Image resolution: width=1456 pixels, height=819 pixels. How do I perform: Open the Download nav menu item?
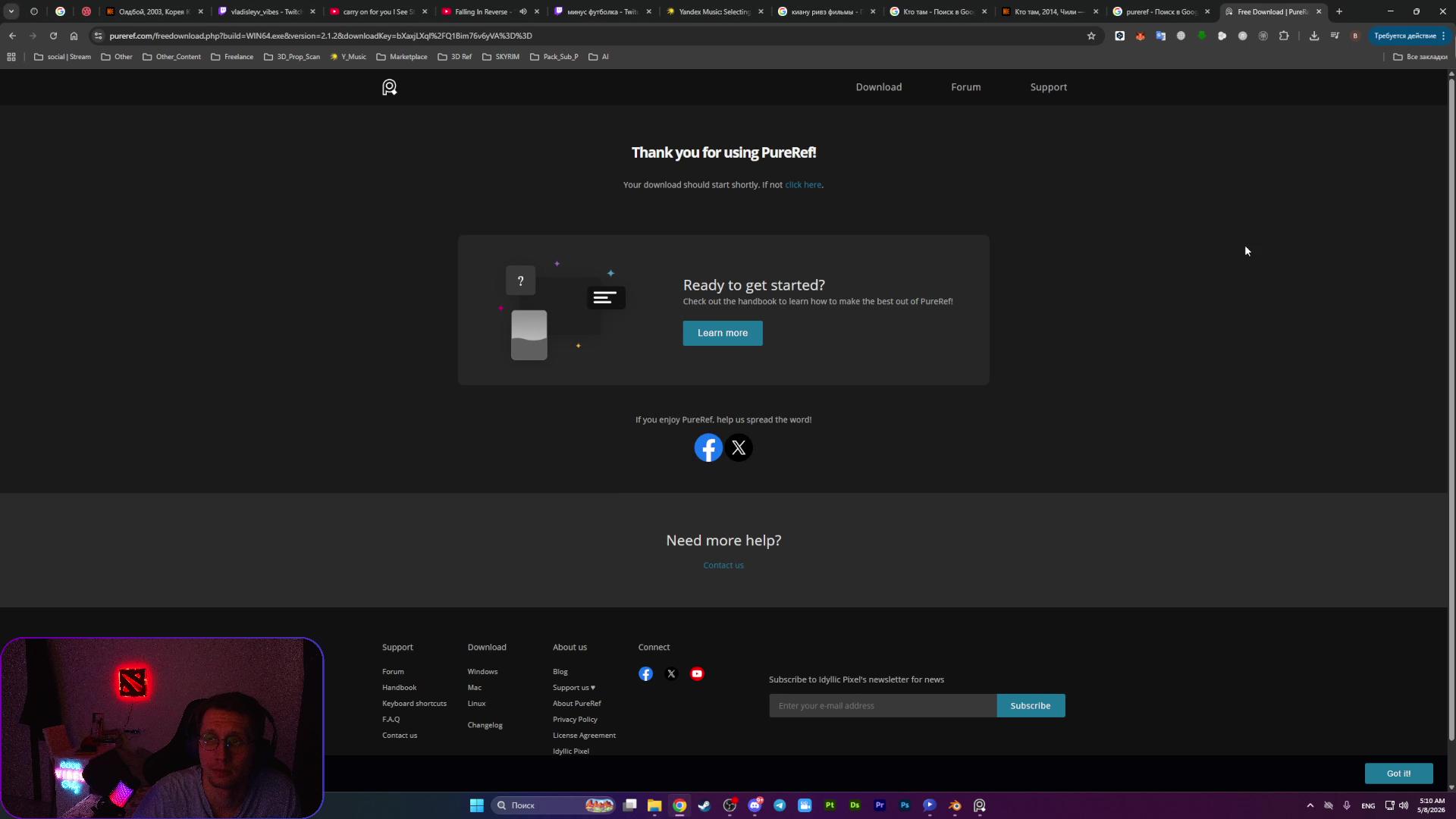click(x=879, y=87)
